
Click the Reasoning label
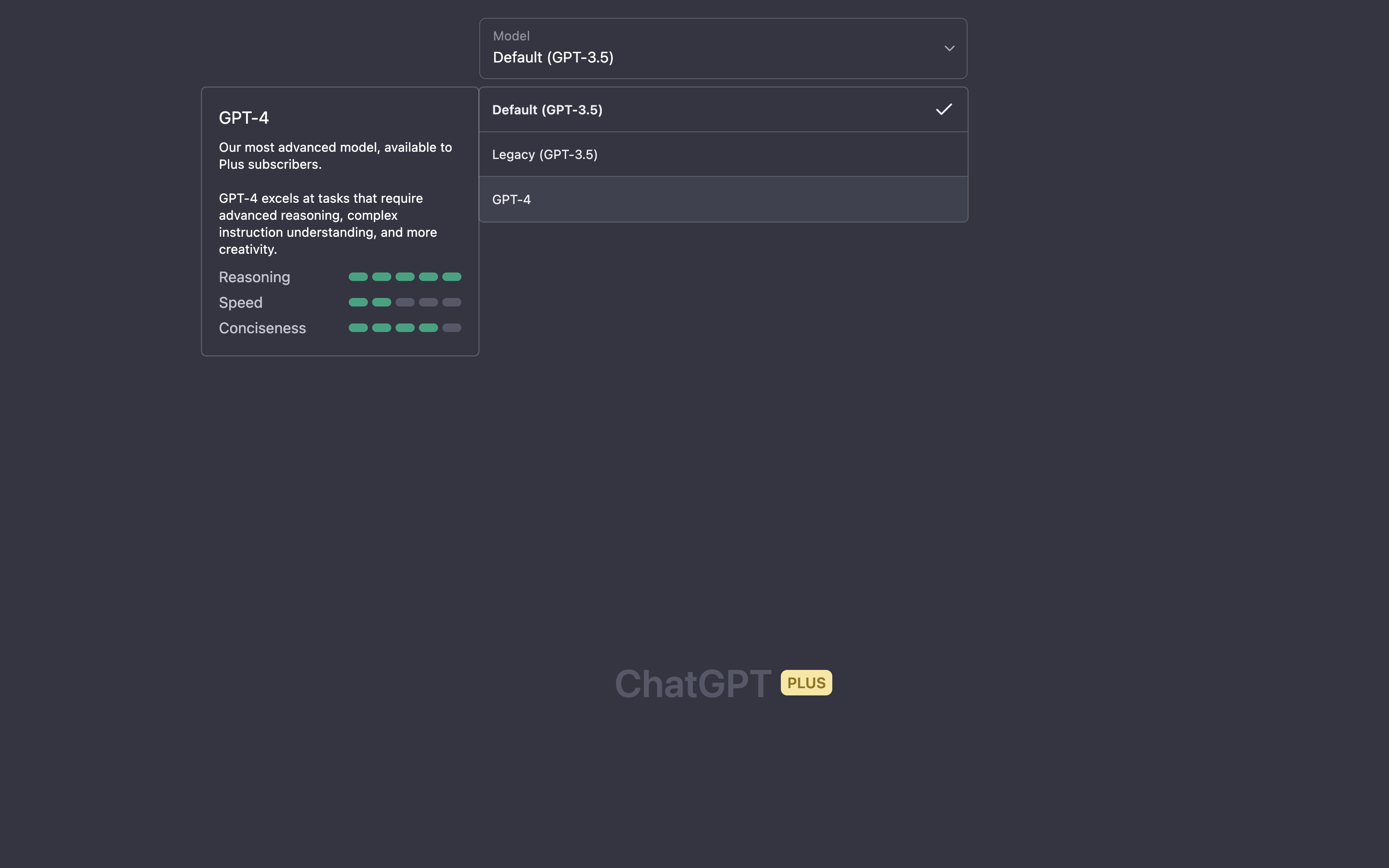pos(254,277)
